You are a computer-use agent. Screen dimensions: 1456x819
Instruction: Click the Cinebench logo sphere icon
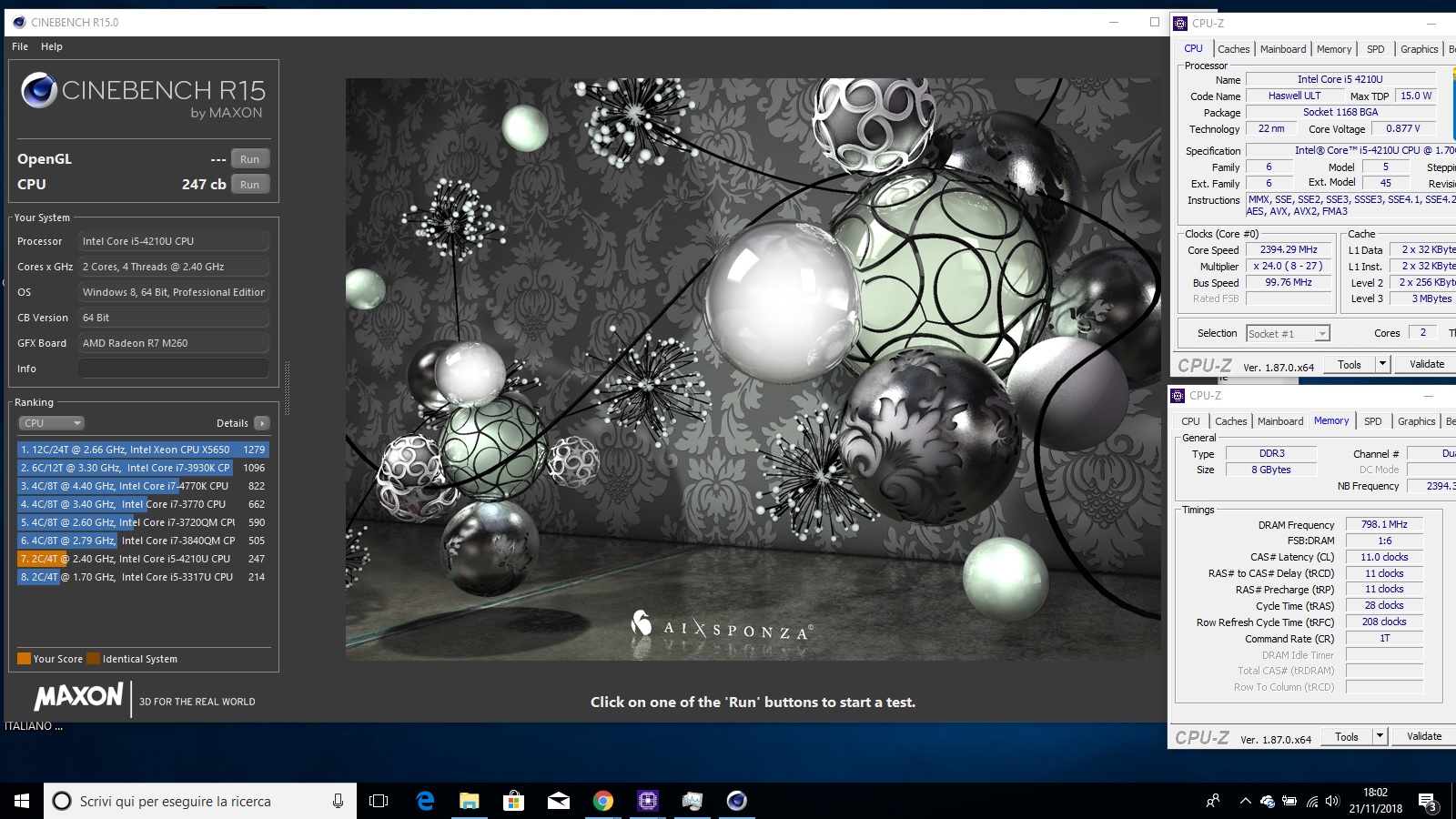(x=39, y=90)
